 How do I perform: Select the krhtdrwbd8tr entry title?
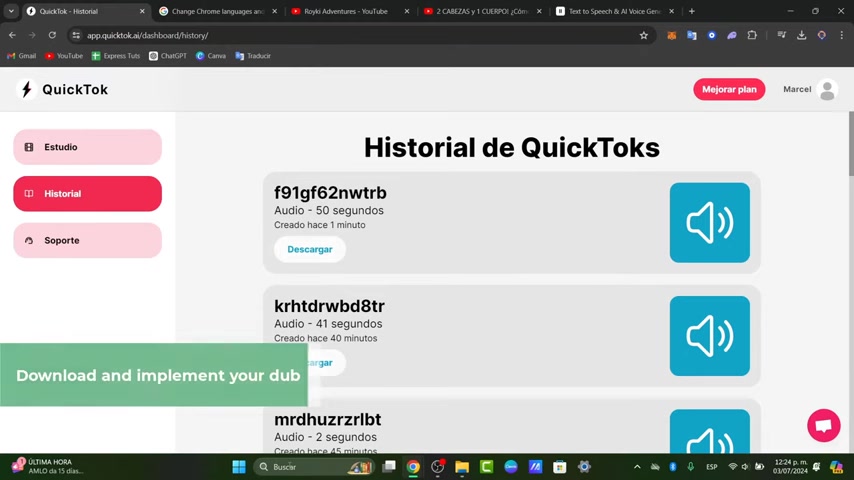pos(329,306)
